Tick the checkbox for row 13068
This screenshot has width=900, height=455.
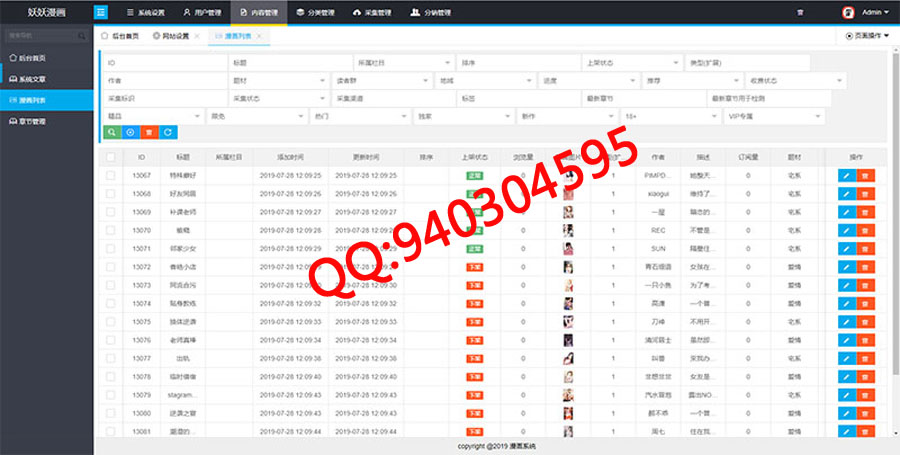(x=111, y=193)
